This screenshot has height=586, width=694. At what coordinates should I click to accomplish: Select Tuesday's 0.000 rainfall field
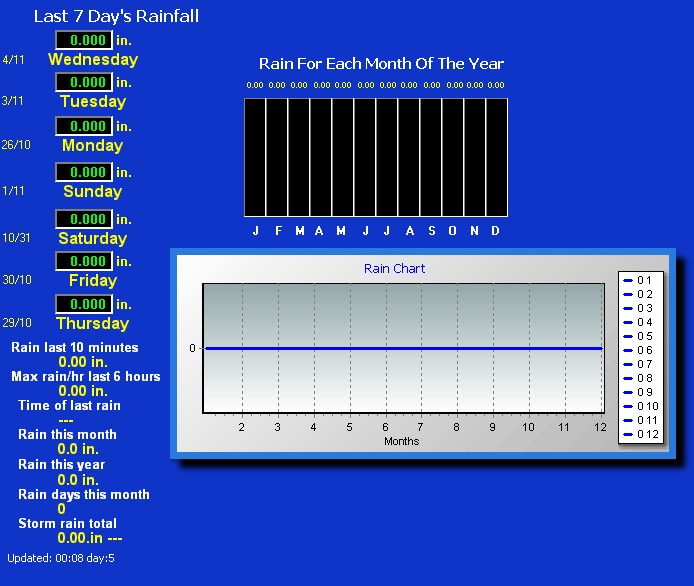83,82
